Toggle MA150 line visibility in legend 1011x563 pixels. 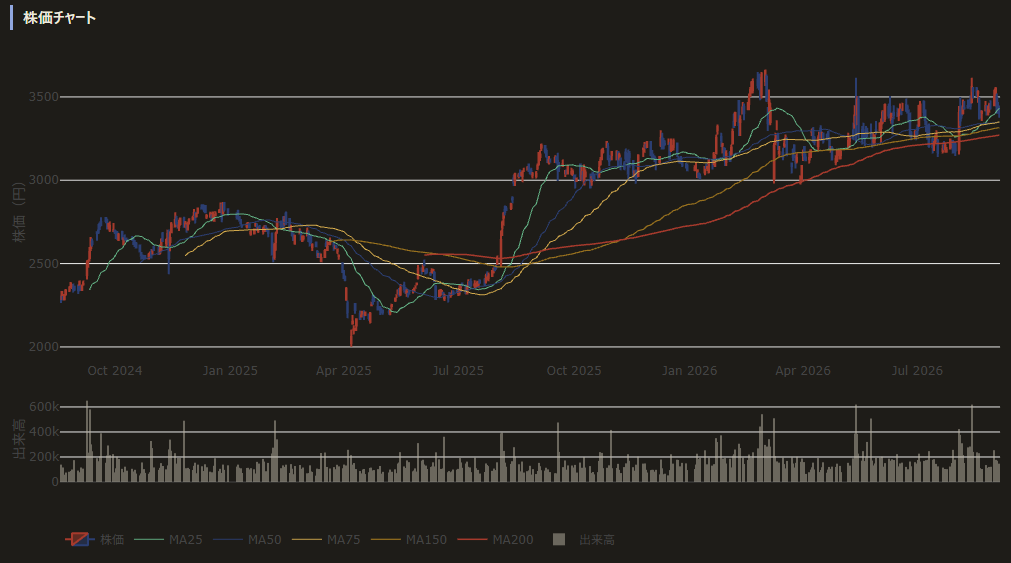pos(409,540)
